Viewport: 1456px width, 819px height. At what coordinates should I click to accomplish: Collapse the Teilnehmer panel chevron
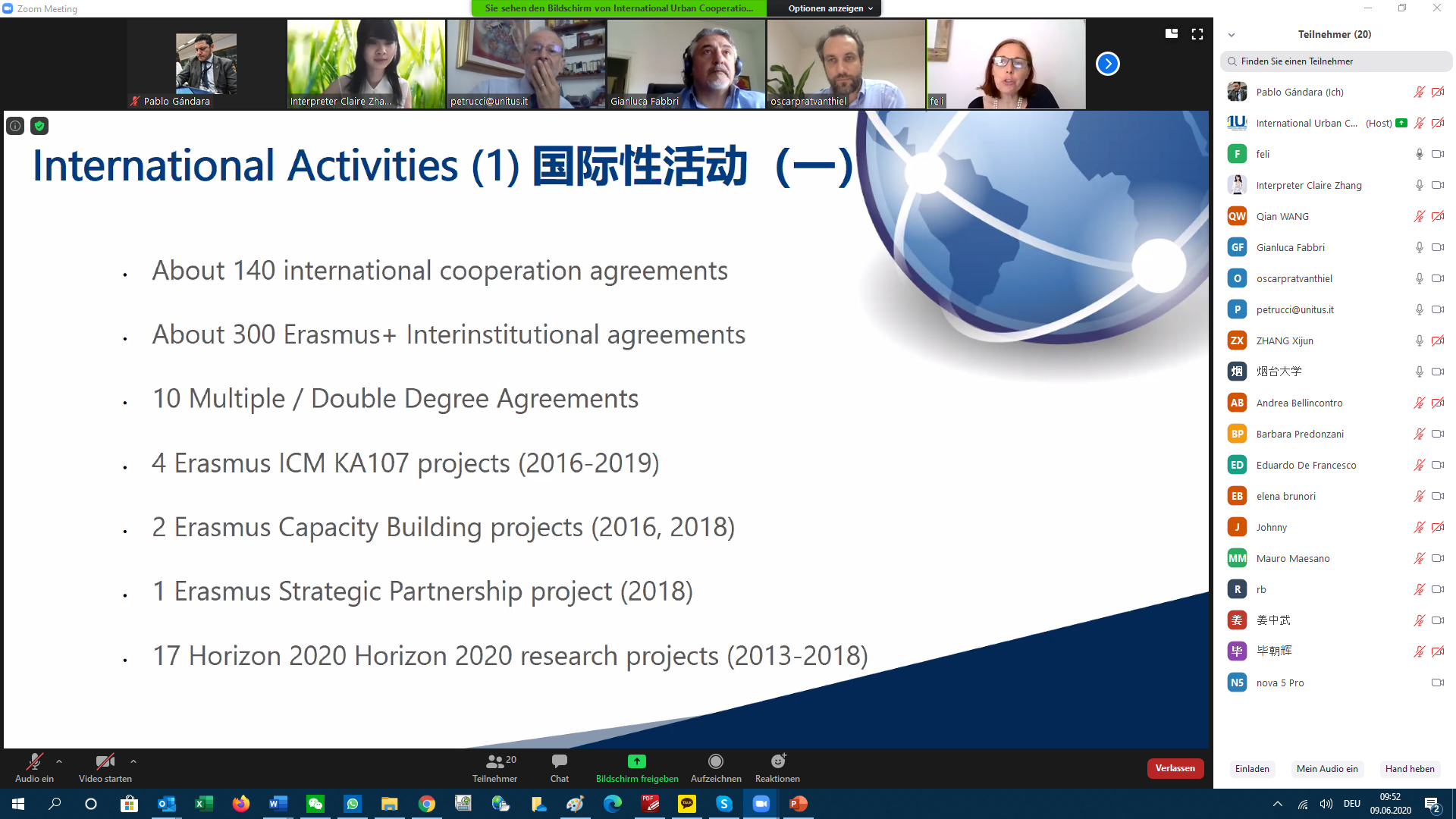coord(1232,35)
